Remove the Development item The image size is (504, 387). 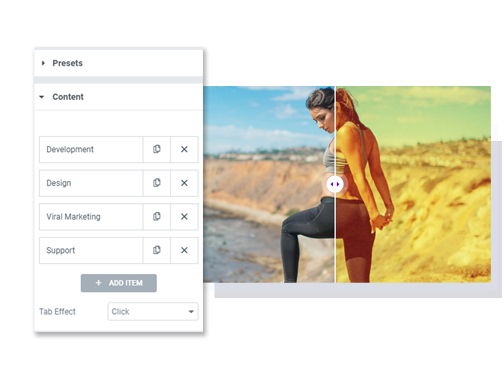click(x=184, y=149)
